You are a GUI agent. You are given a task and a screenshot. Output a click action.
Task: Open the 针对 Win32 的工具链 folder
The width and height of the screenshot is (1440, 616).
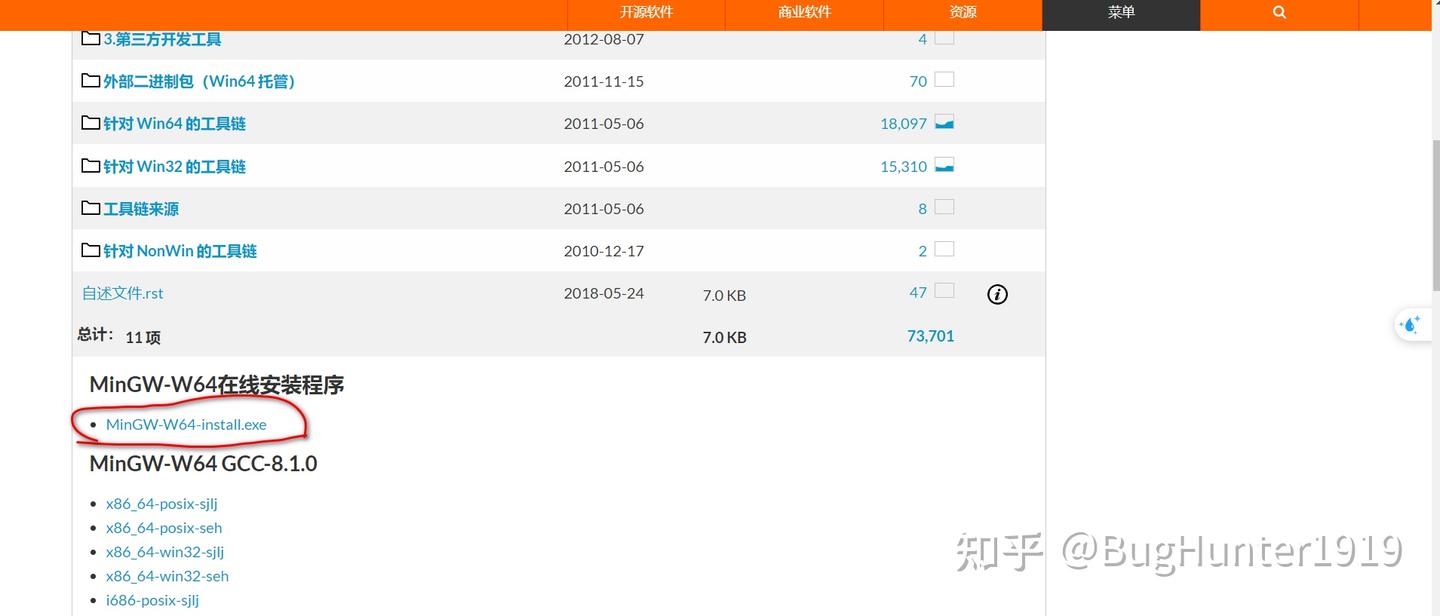(174, 166)
